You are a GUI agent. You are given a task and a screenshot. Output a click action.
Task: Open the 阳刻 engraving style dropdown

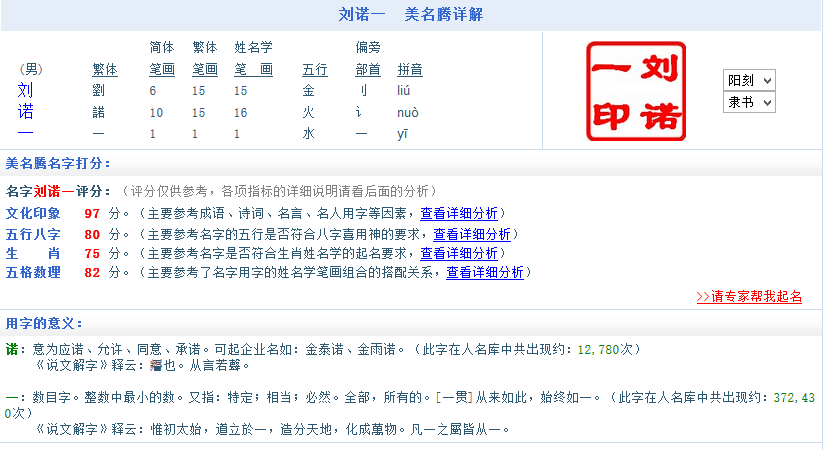(750, 80)
